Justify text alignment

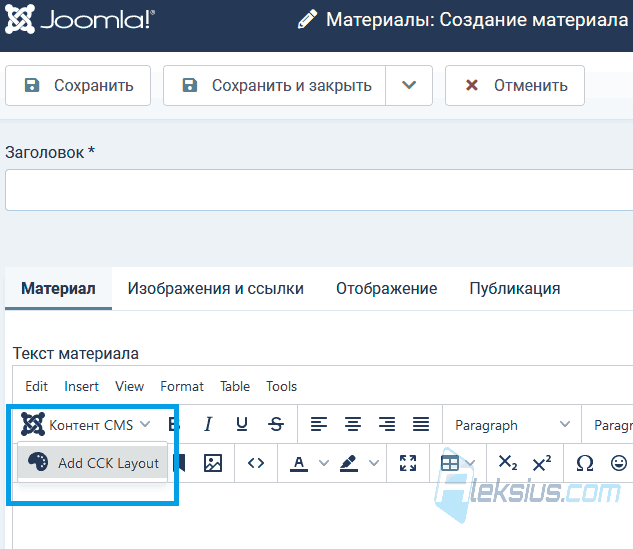[x=421, y=424]
